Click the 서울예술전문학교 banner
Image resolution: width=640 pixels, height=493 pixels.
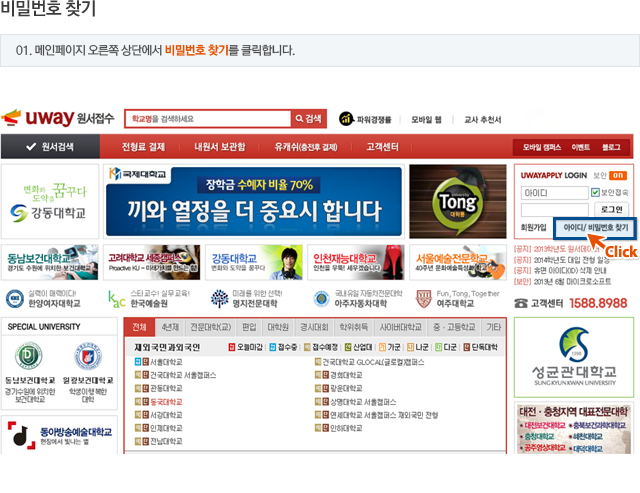(x=458, y=262)
